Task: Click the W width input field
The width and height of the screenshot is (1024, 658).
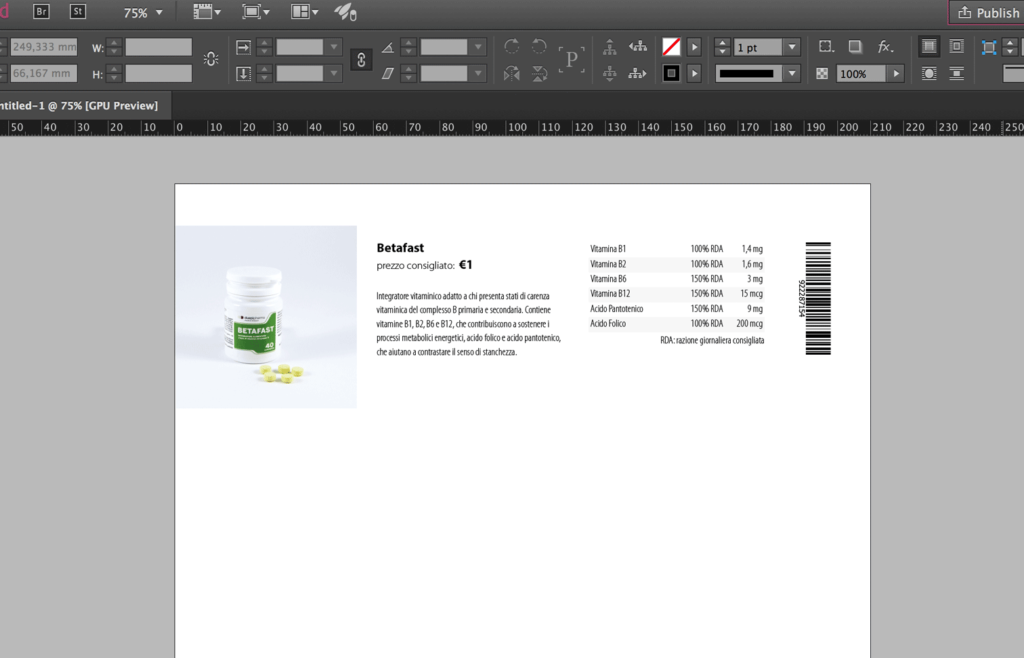Action: 159,47
